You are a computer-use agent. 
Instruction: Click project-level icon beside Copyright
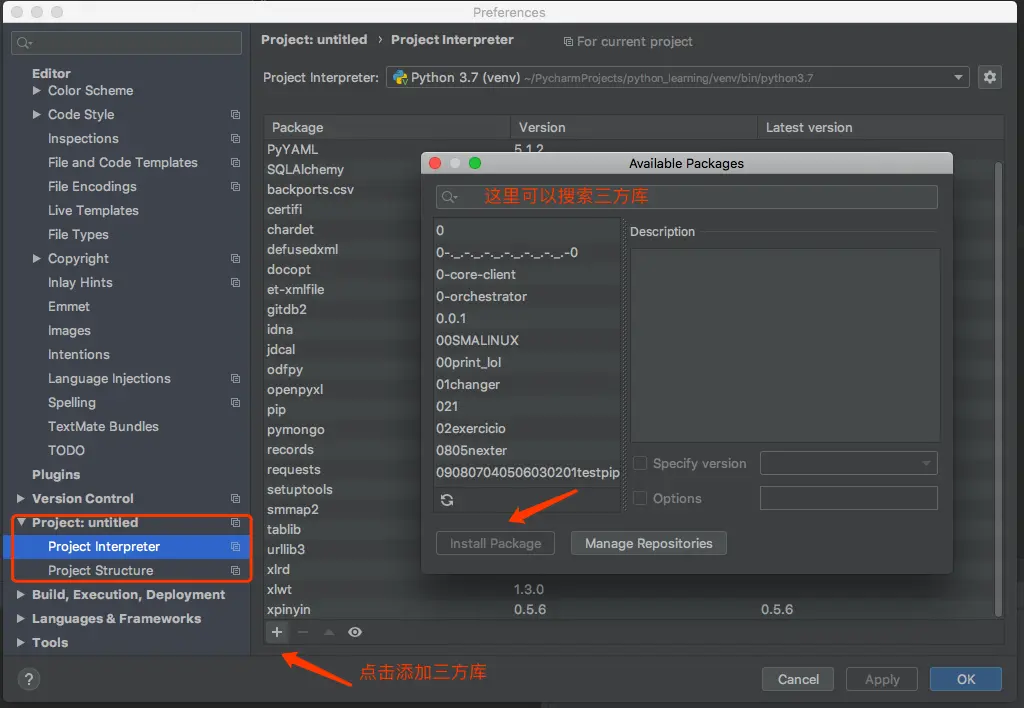[x=235, y=259]
